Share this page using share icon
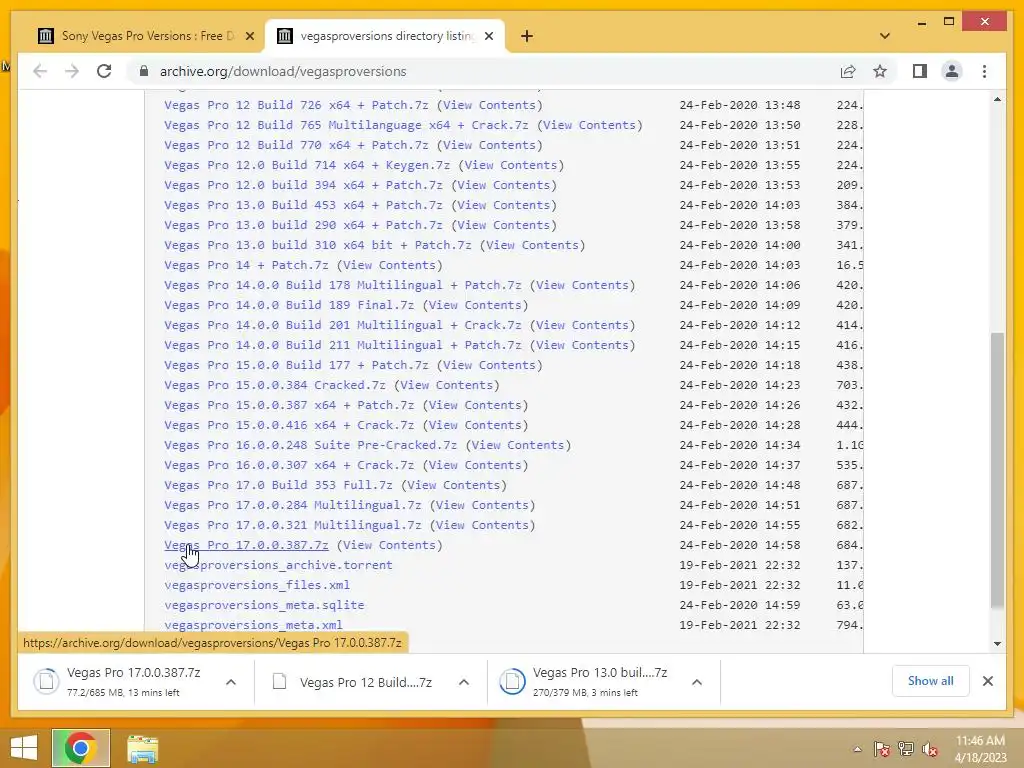 [848, 71]
